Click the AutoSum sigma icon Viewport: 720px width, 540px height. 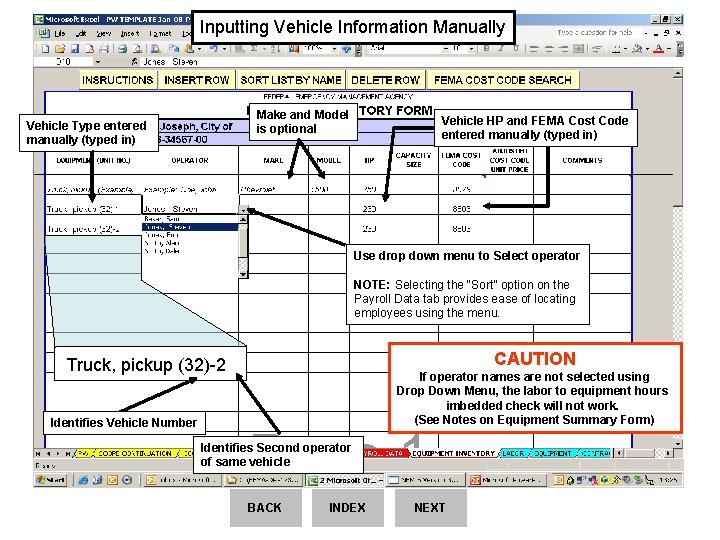point(254,49)
